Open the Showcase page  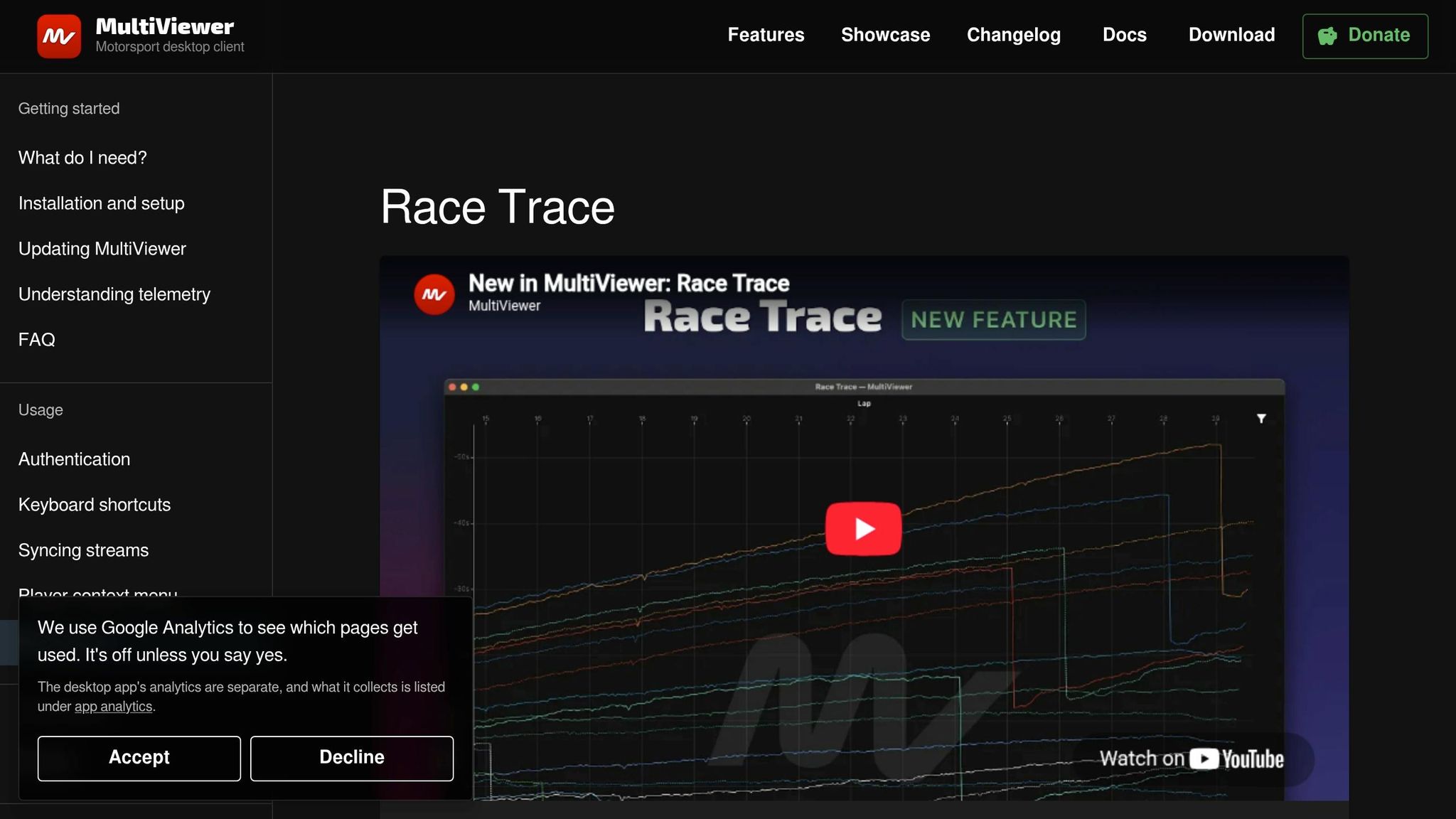click(x=885, y=35)
